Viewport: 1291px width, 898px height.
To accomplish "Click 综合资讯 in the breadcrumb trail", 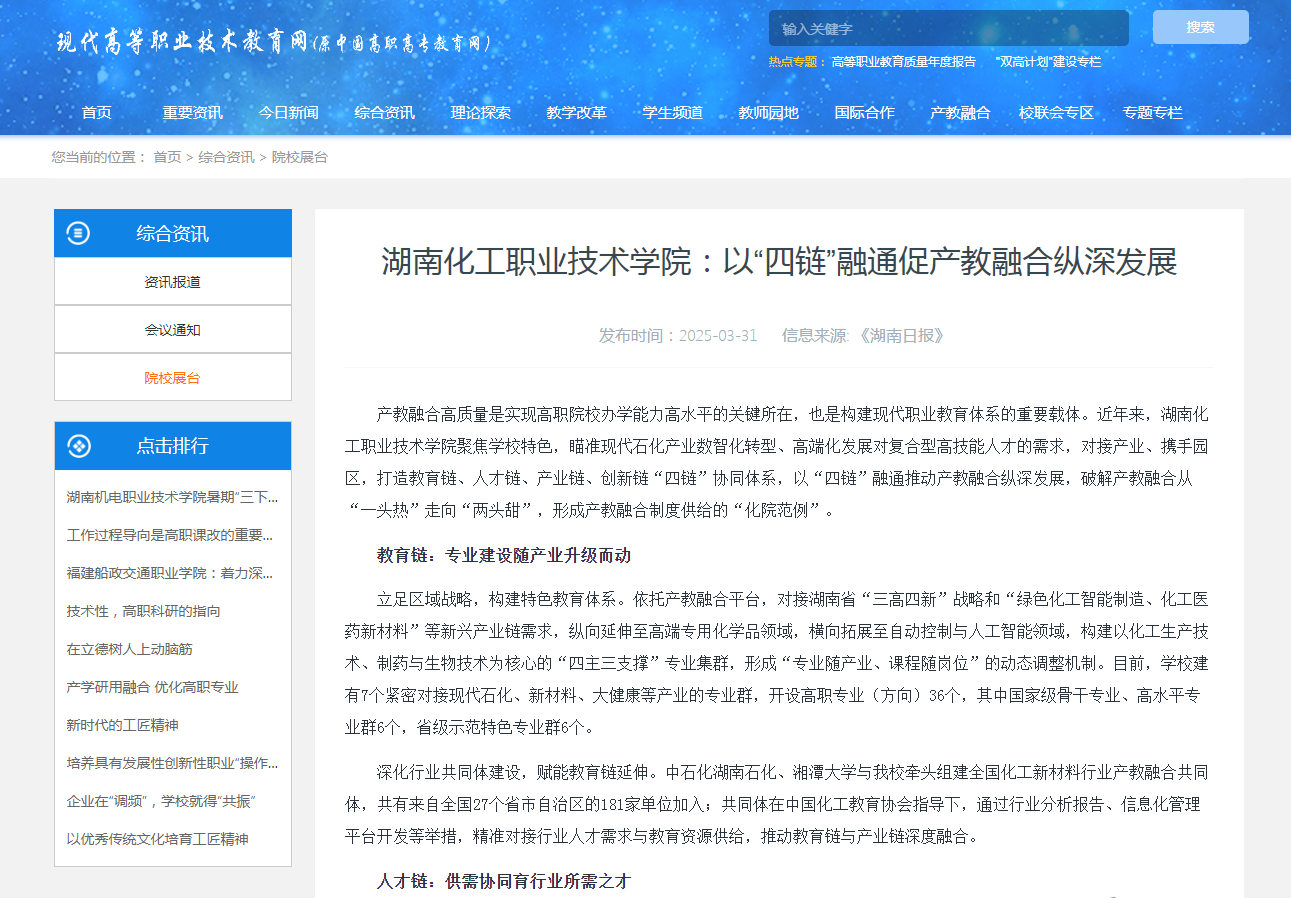I will click(226, 157).
